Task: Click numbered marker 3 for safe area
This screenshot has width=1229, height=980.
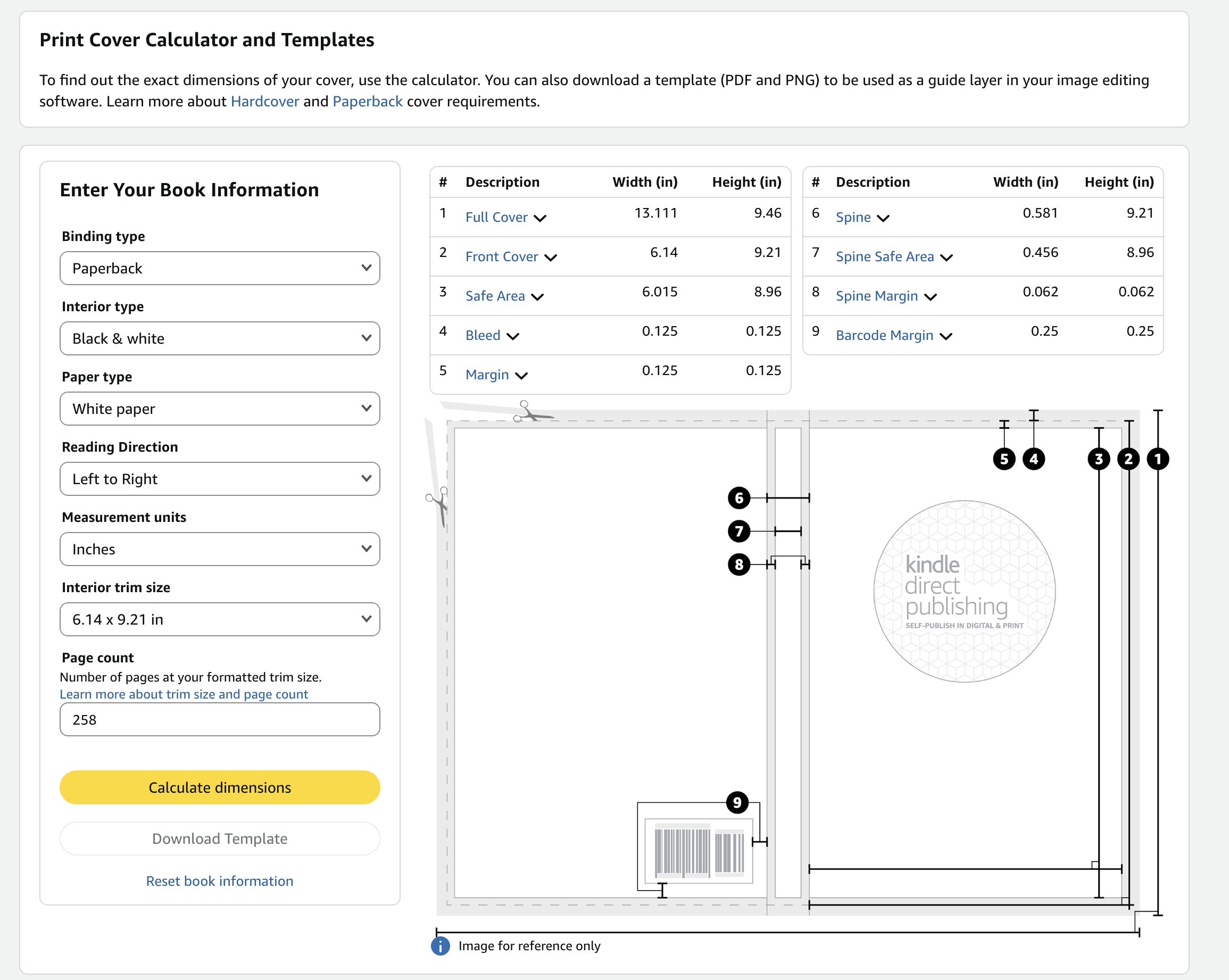Action: (1099, 459)
